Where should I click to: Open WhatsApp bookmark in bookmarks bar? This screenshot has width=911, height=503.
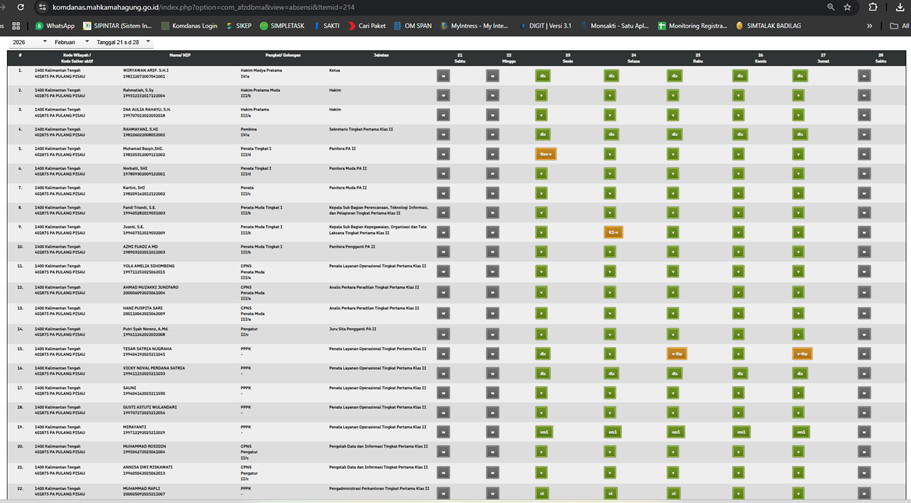55,26
